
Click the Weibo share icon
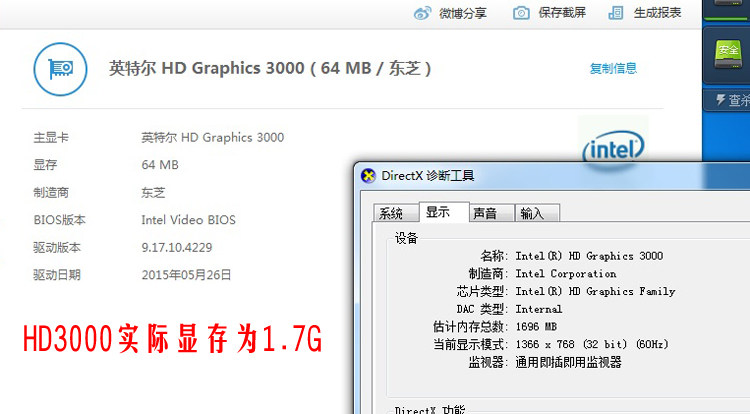422,13
